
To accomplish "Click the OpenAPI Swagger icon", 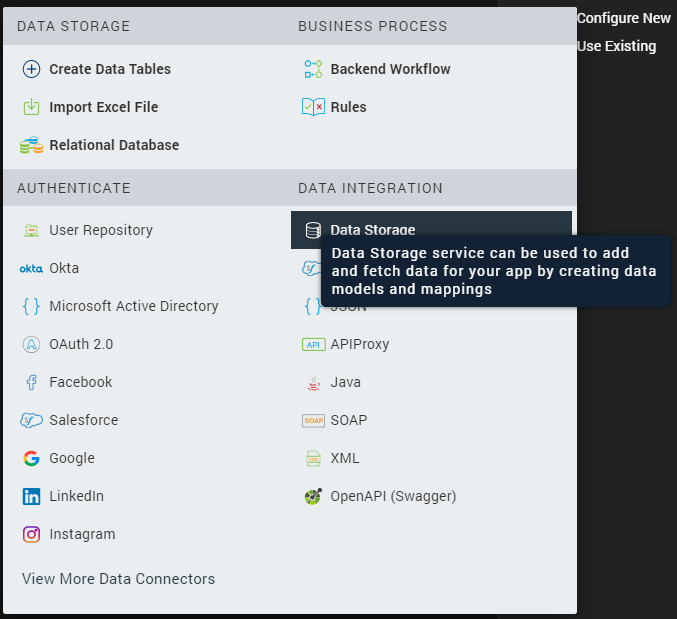I will [x=313, y=496].
